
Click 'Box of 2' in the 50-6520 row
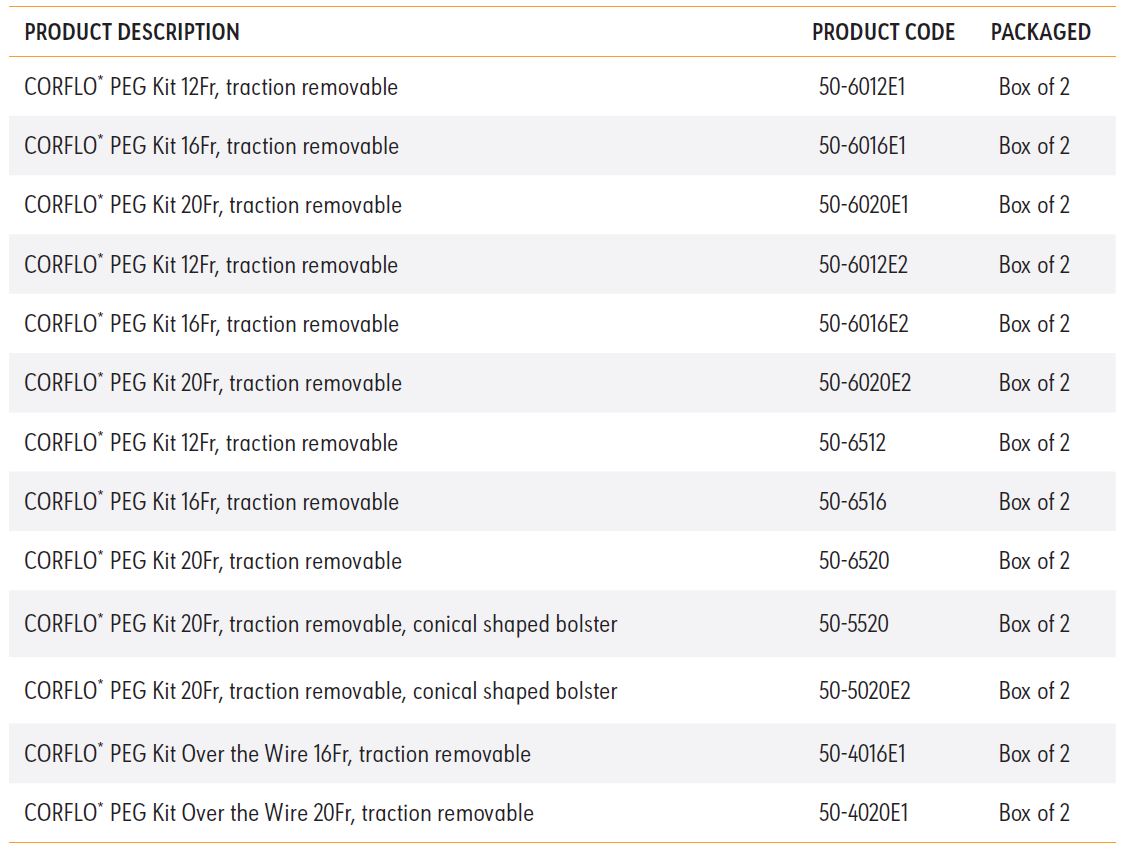point(1034,561)
